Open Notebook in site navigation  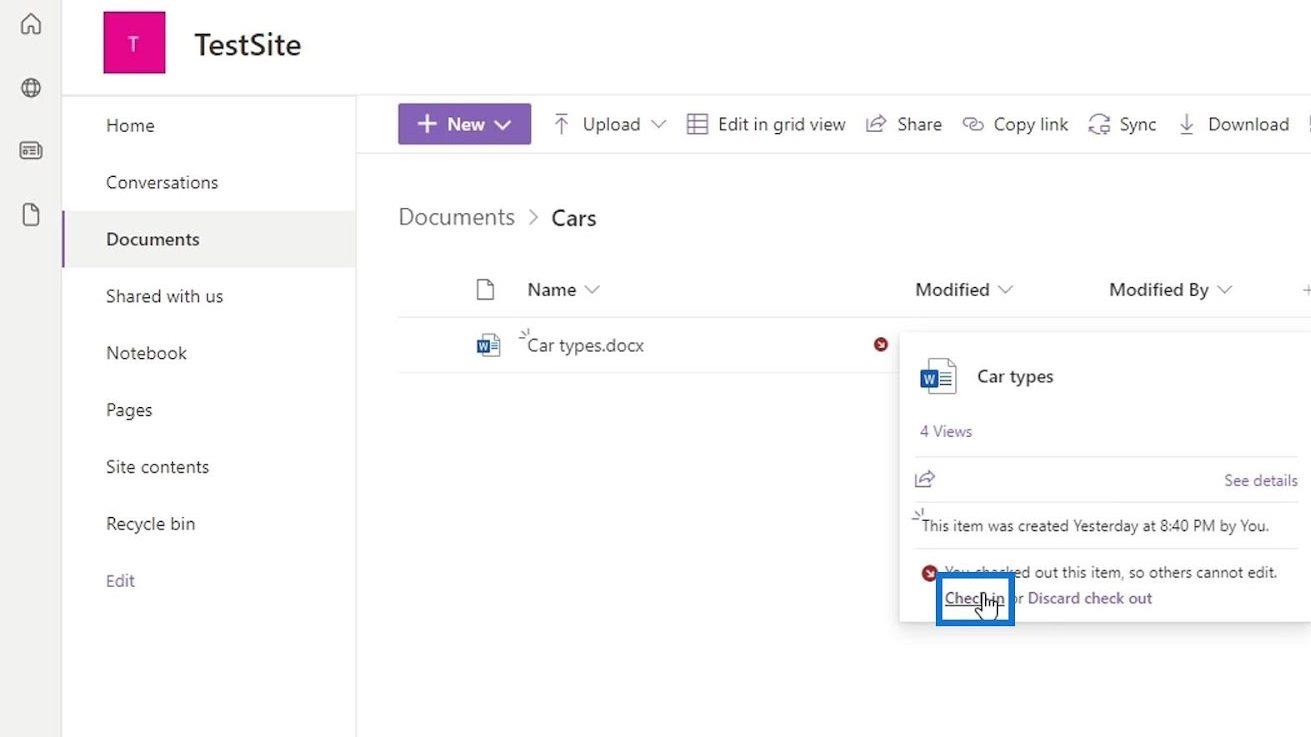tap(147, 353)
